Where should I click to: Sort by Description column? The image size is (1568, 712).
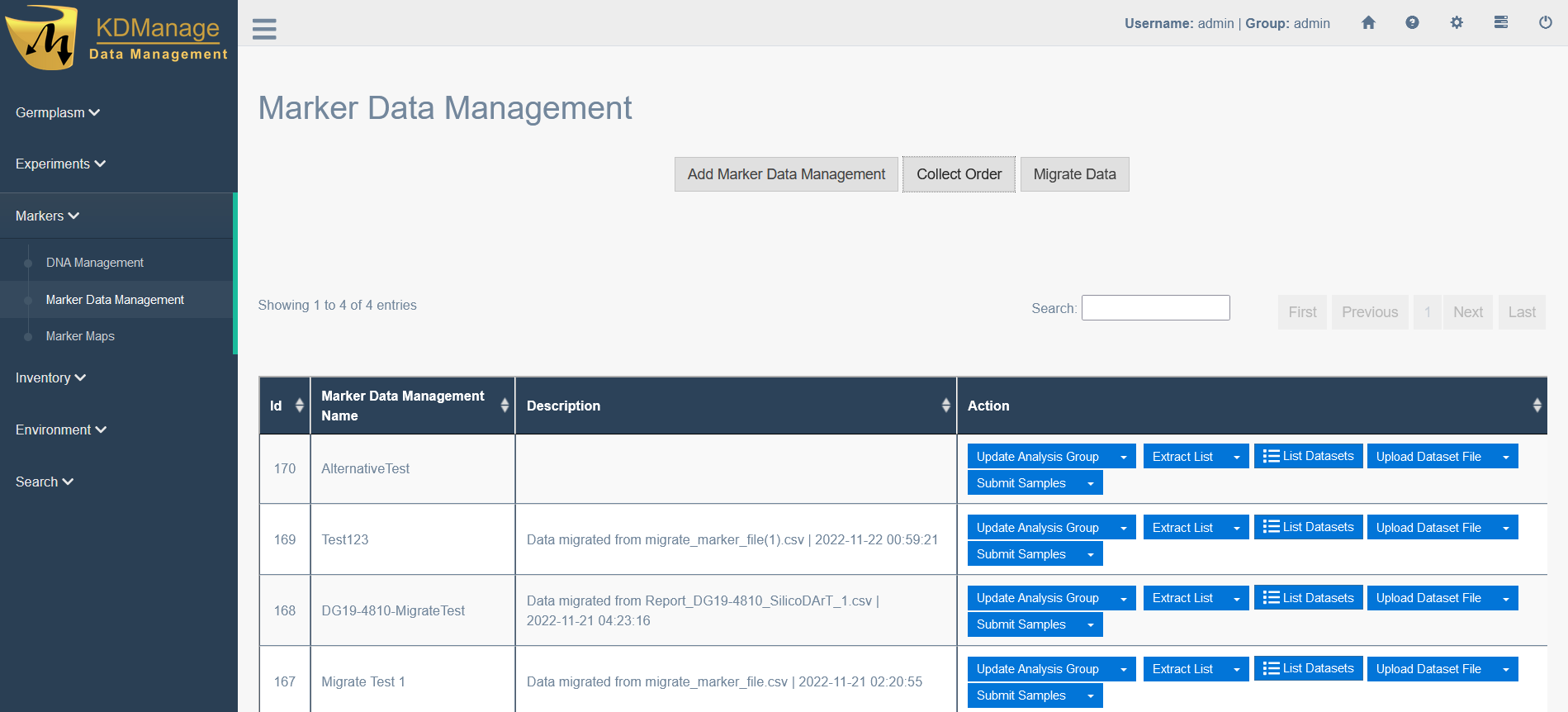click(945, 406)
